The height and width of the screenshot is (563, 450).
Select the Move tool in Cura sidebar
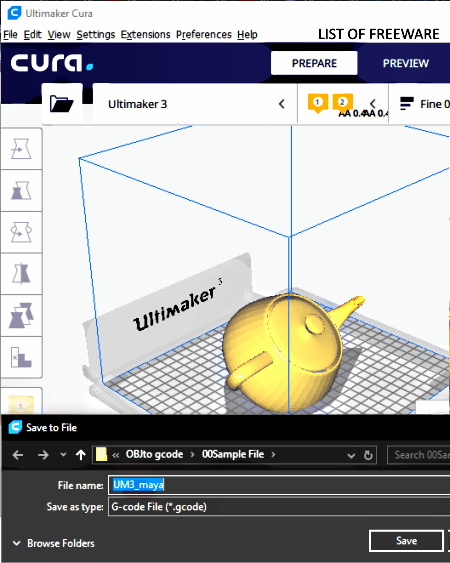21,149
